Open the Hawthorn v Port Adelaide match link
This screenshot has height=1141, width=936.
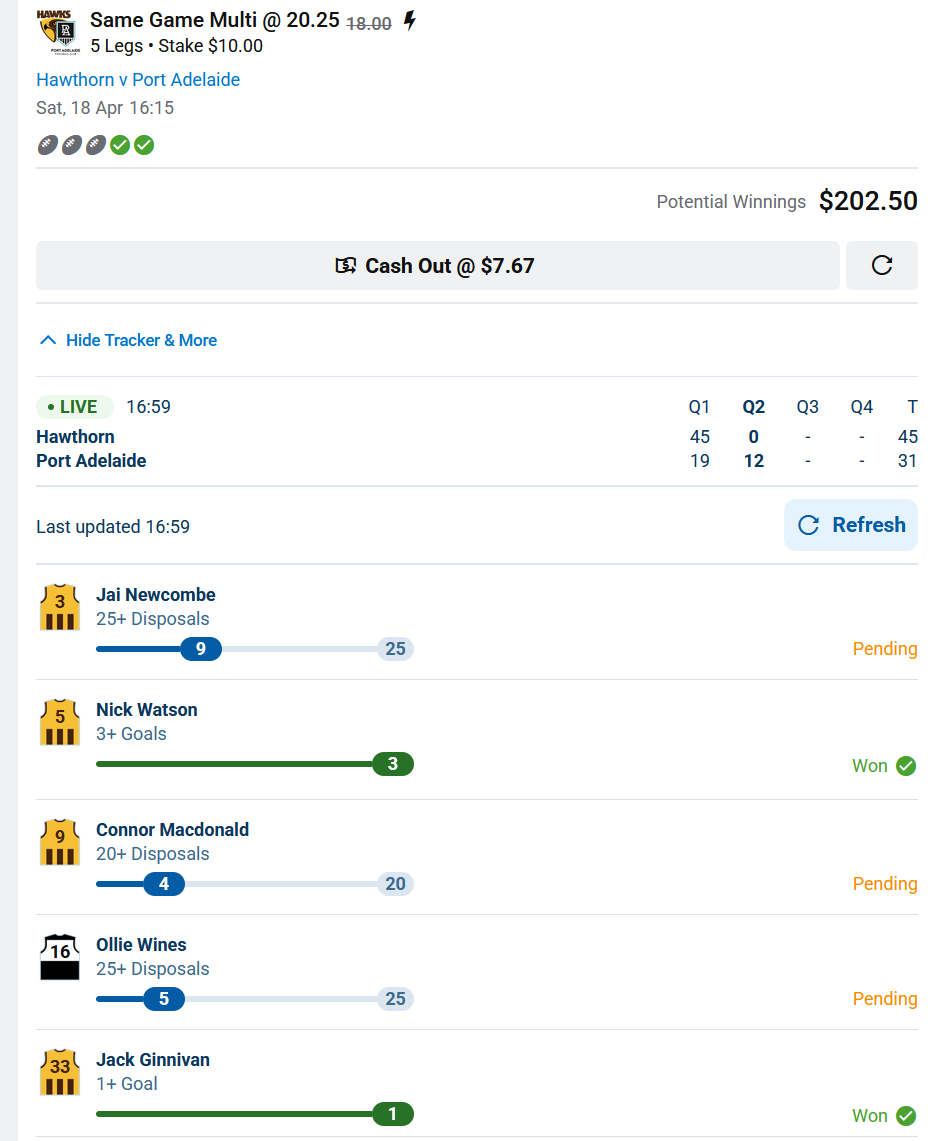point(138,80)
